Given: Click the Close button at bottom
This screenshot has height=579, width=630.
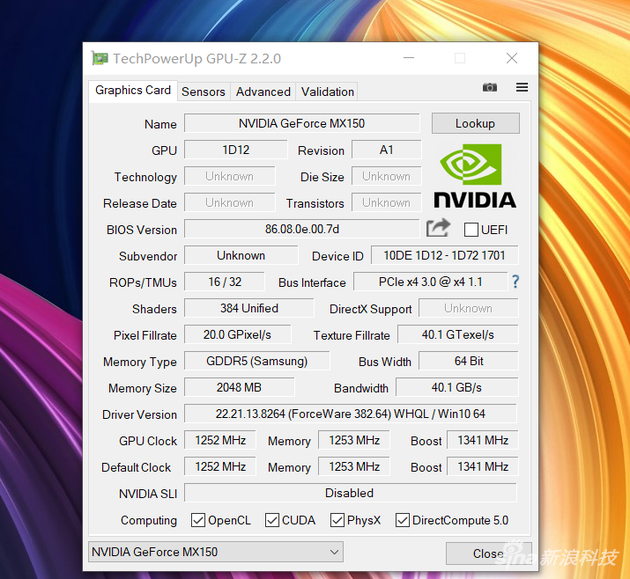Looking at the screenshot, I should (488, 553).
